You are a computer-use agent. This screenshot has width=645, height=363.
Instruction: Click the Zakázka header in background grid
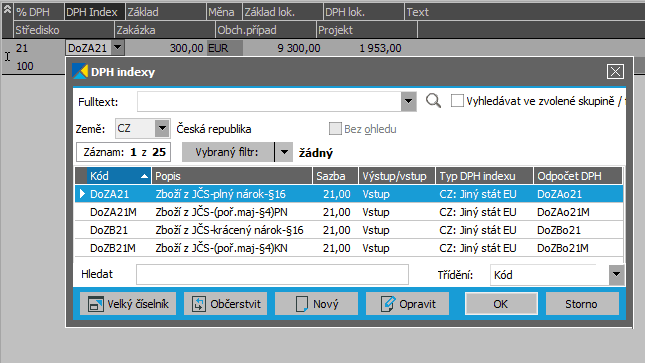[165, 30]
